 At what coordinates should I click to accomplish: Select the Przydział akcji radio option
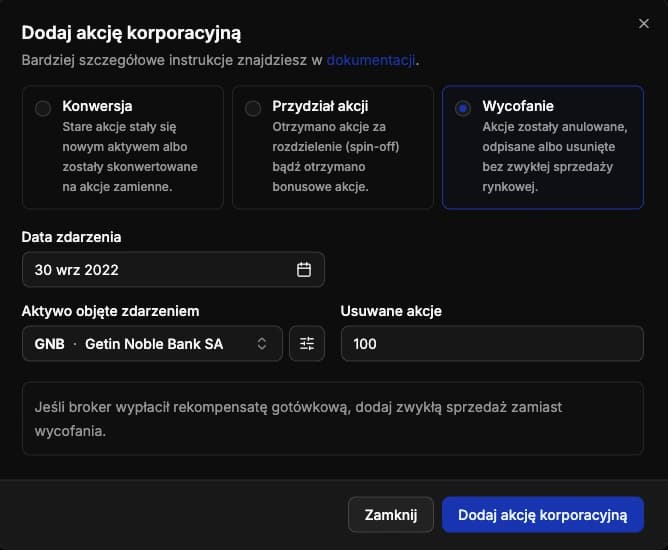253,108
